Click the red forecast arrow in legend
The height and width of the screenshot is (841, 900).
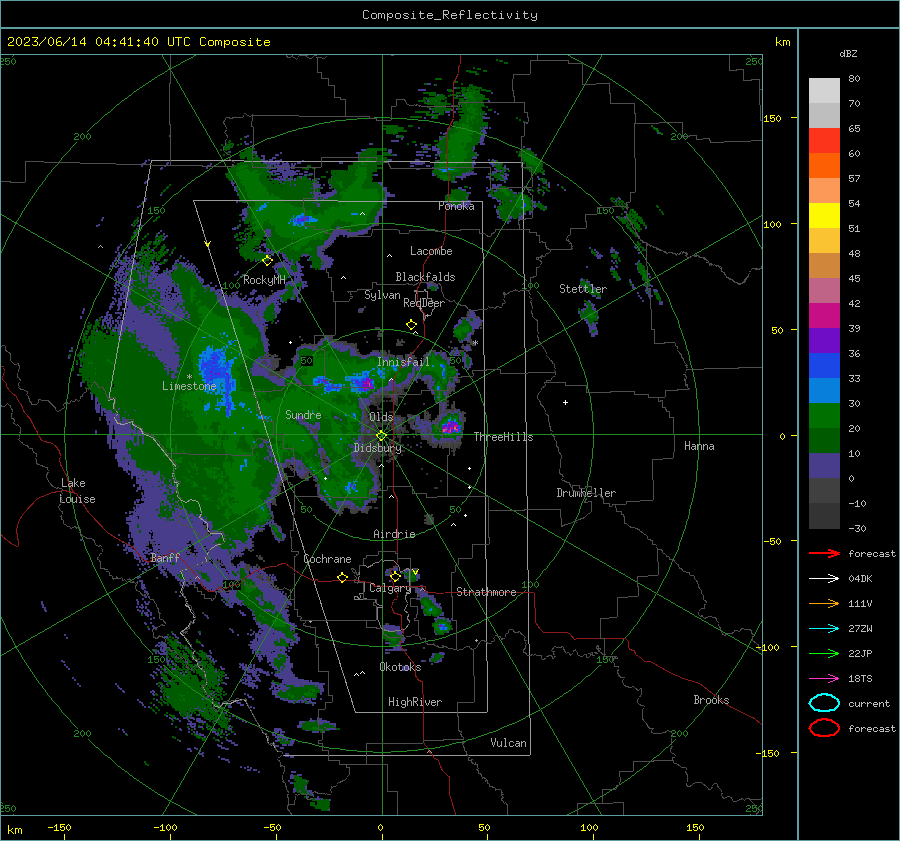click(824, 553)
